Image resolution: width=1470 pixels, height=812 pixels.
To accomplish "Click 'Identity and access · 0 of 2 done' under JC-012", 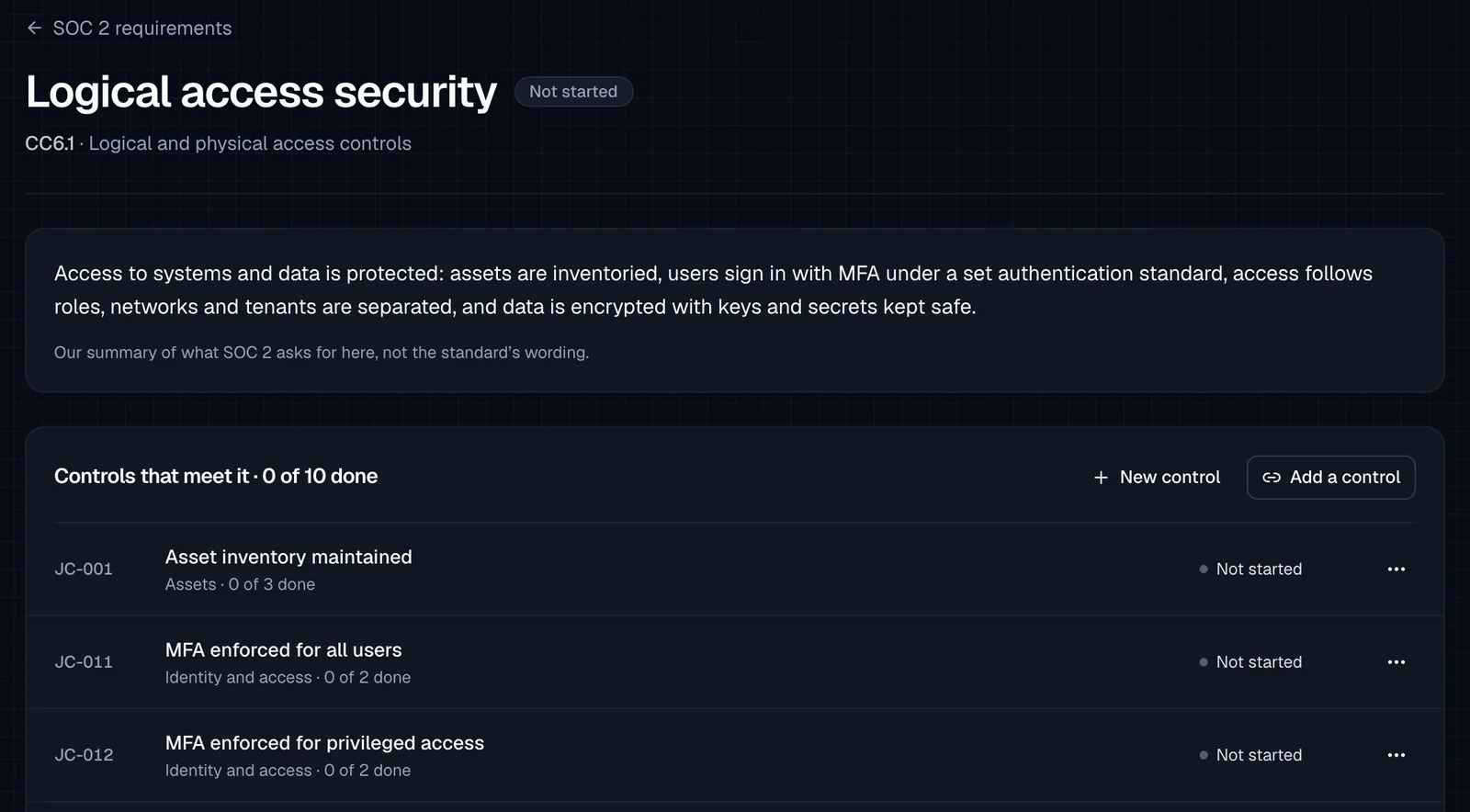I will click(x=288, y=770).
